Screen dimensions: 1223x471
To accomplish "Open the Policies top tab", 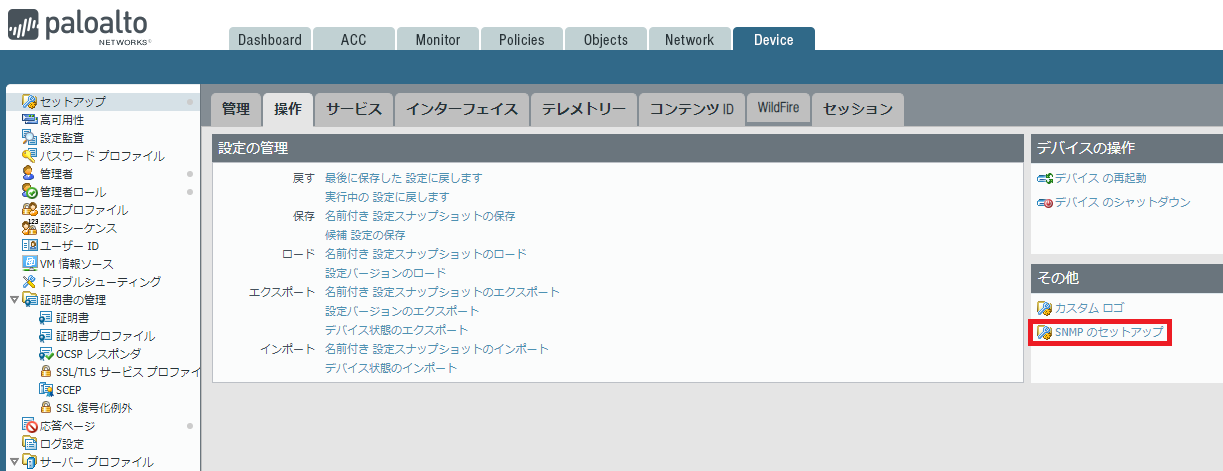I will click(520, 40).
